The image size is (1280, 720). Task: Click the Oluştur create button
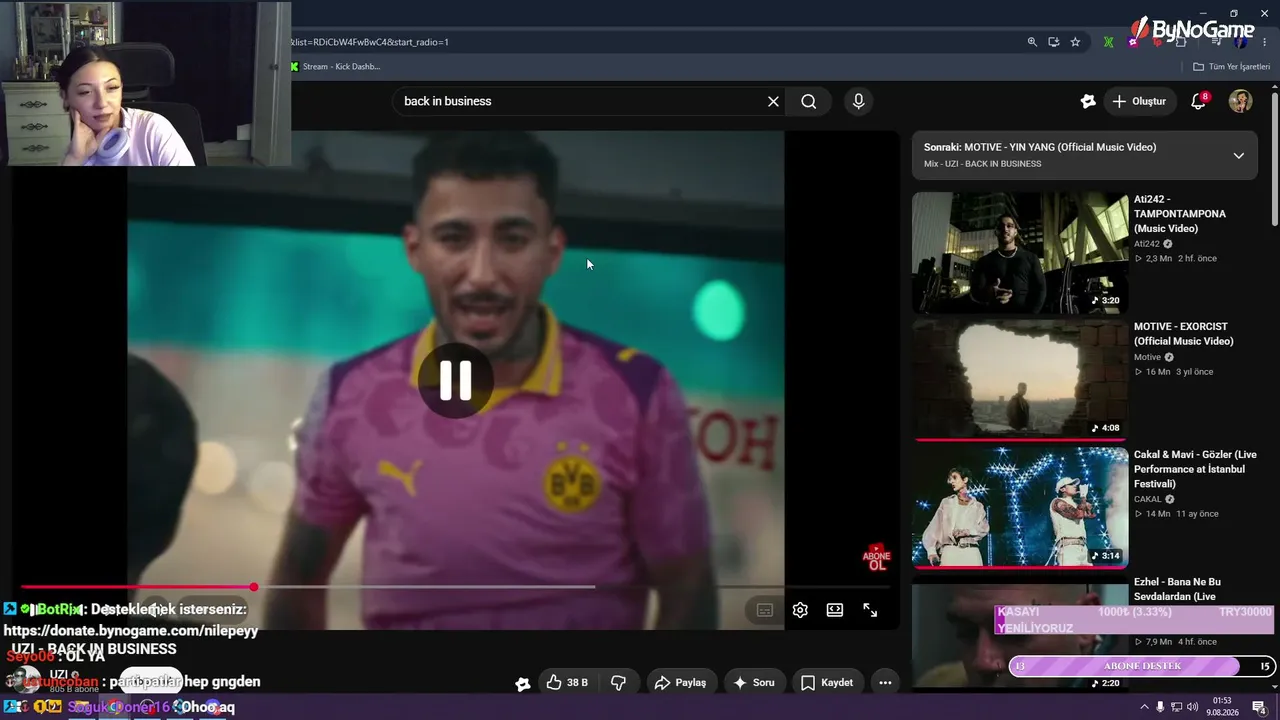(x=1139, y=101)
